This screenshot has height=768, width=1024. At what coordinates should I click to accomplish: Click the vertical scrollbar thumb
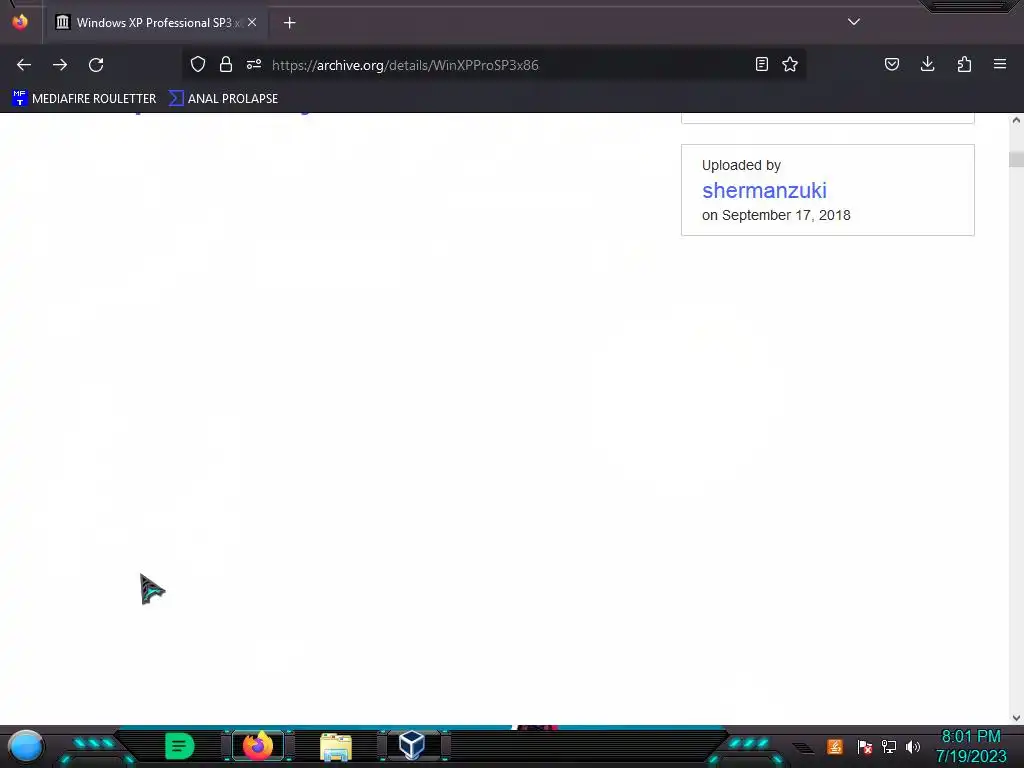(1016, 159)
